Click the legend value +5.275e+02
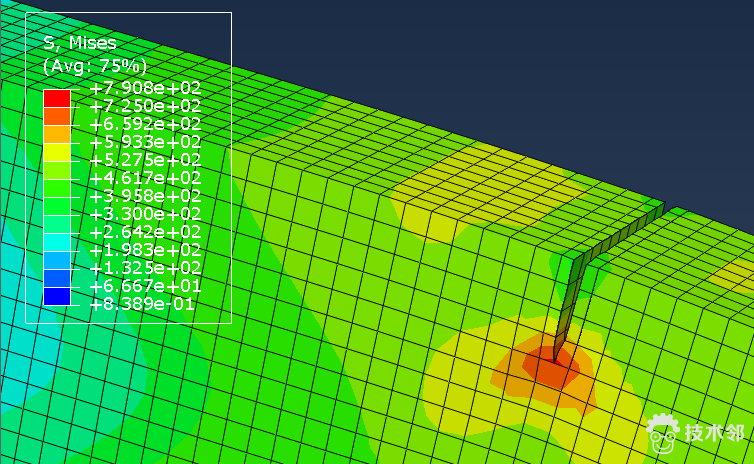The width and height of the screenshot is (754, 464). coord(145,160)
